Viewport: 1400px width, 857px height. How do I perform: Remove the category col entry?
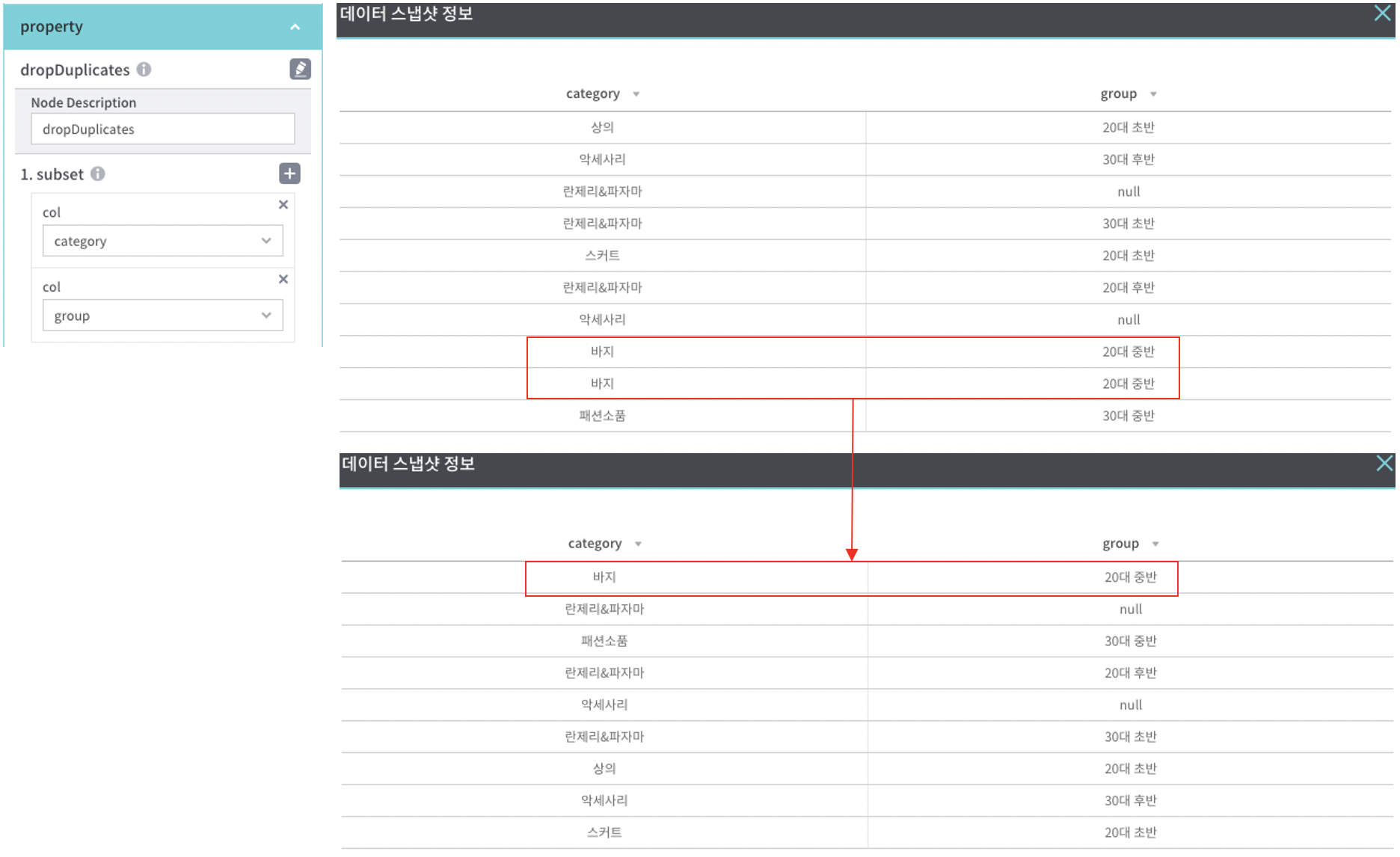click(x=283, y=204)
